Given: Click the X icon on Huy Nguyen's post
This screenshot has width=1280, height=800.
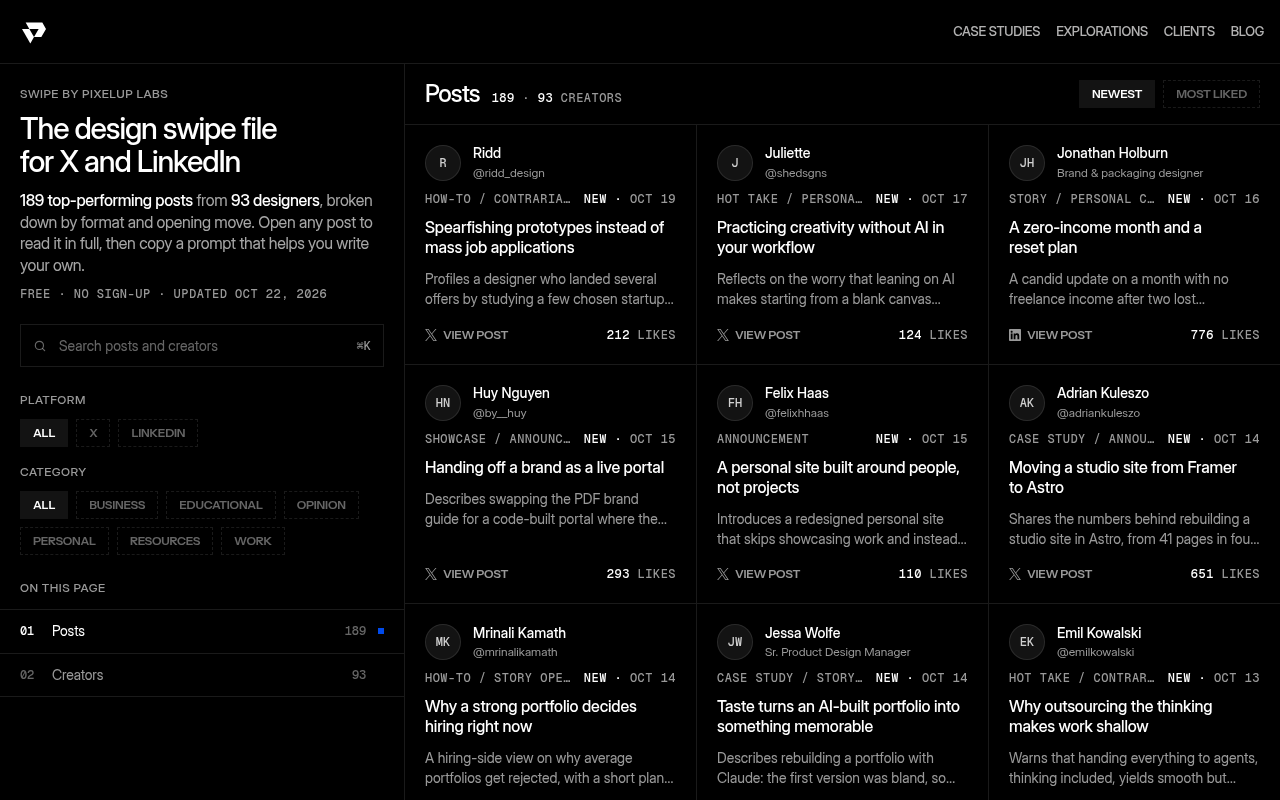Looking at the screenshot, I should (431, 574).
